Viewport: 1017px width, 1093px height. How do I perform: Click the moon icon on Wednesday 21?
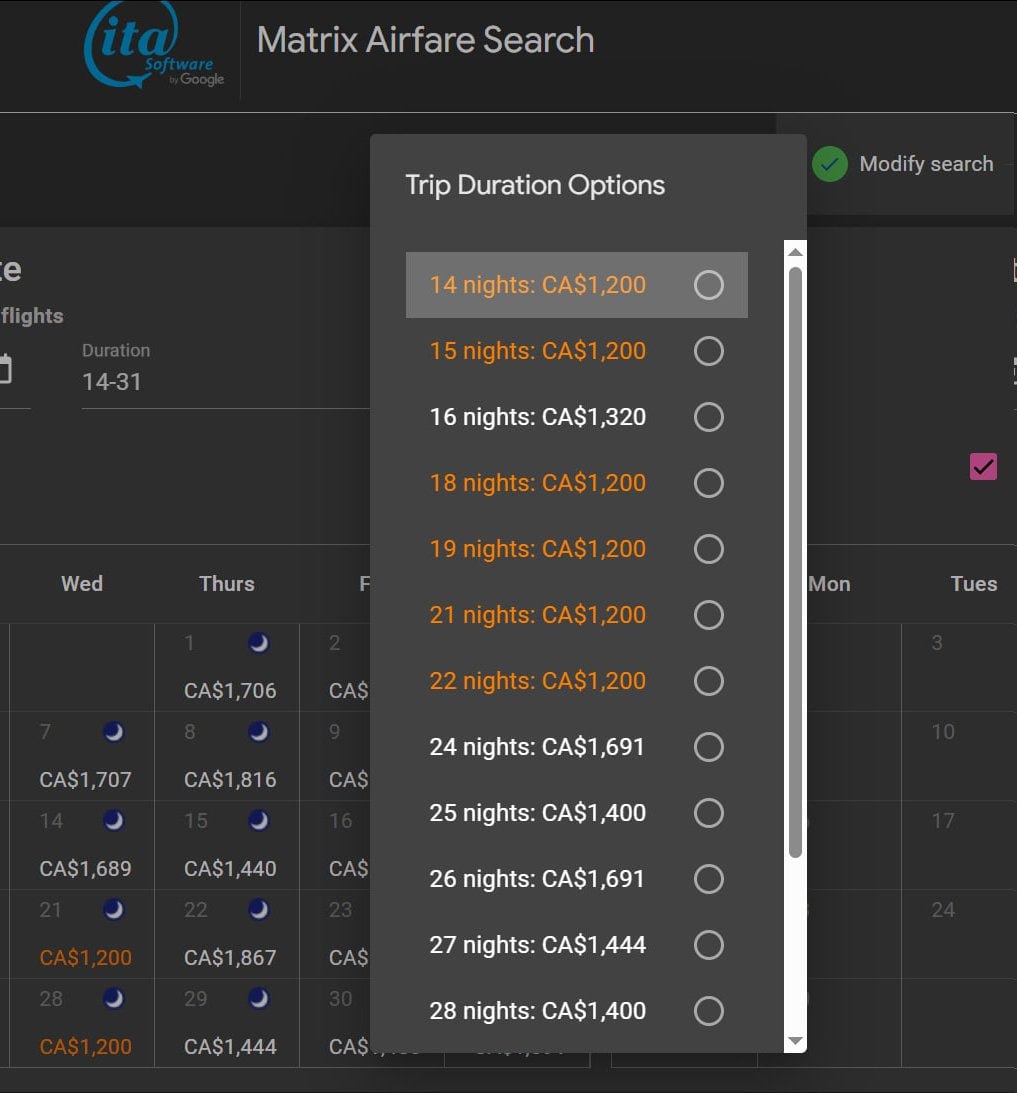pyautogui.click(x=114, y=910)
